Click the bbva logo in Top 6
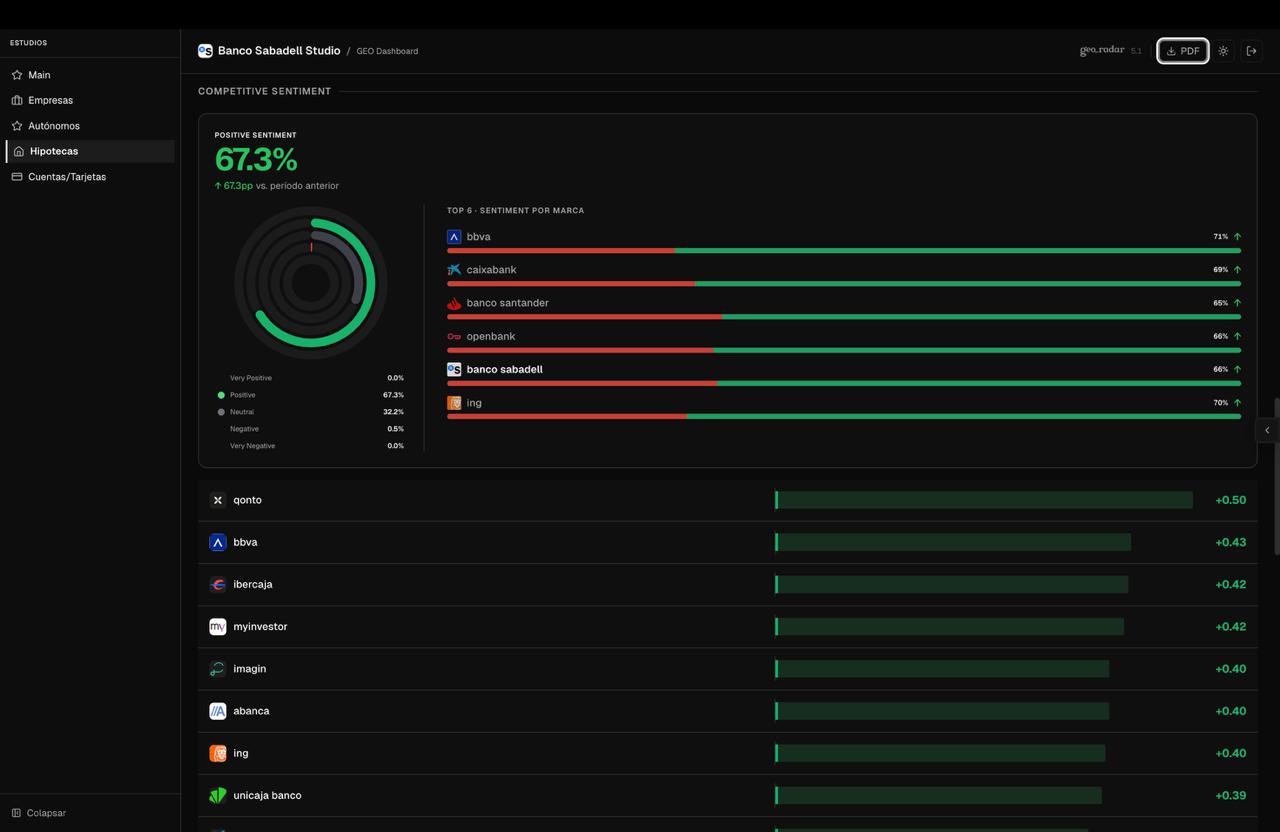 [454, 237]
